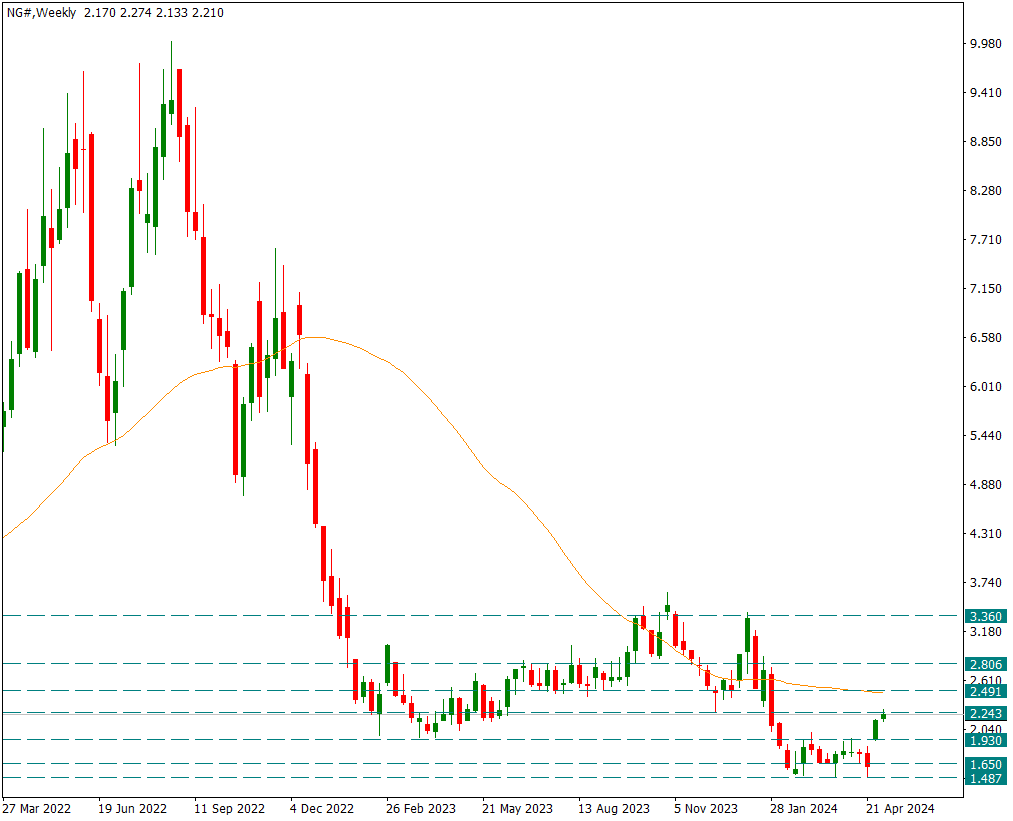
Task: Click the 3.180 price axis value
Action: (x=985, y=631)
